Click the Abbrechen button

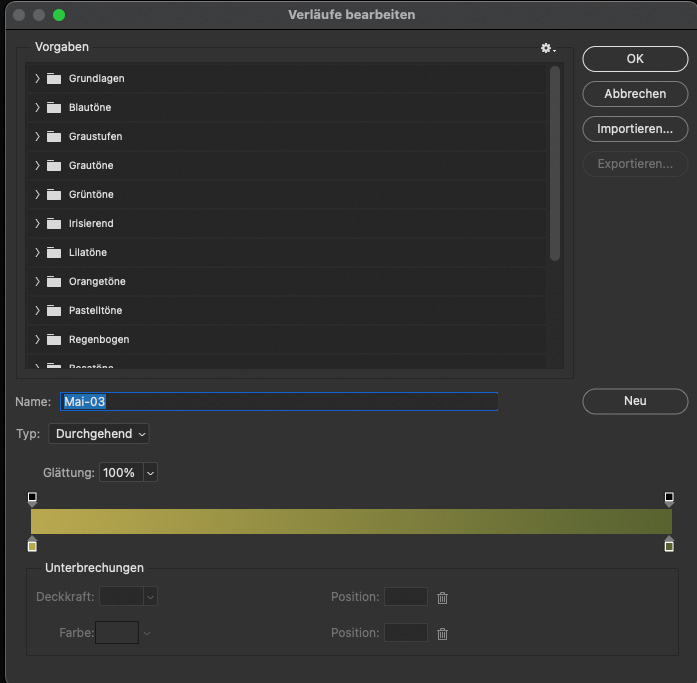click(635, 94)
